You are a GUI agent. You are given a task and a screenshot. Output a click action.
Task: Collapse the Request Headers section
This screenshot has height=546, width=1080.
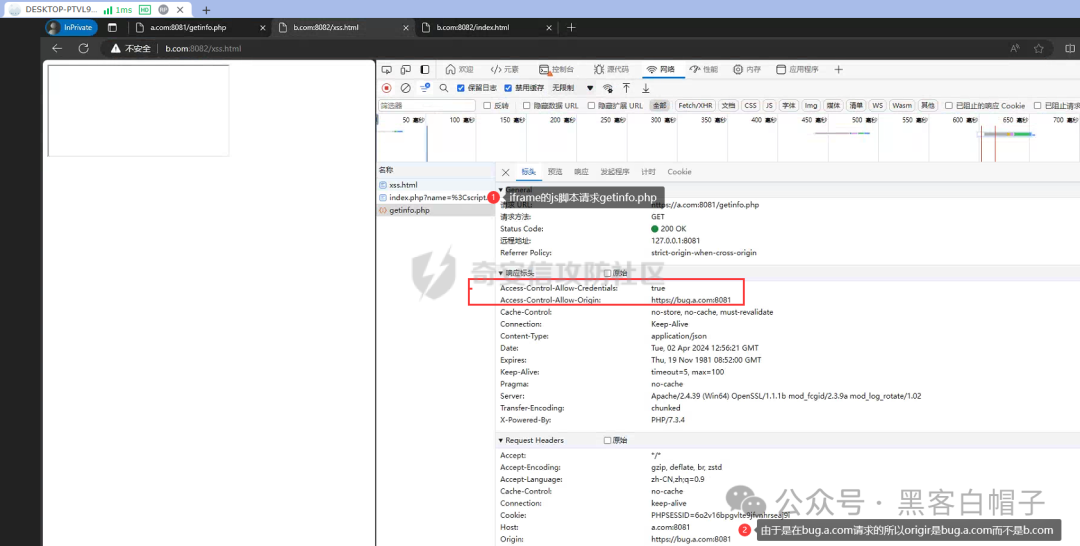point(501,441)
